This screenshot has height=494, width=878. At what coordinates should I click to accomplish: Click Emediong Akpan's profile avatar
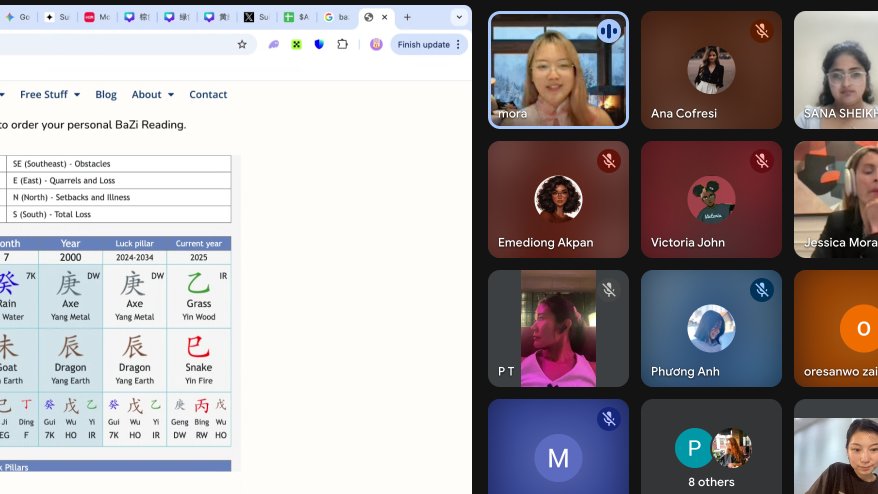pyautogui.click(x=558, y=199)
